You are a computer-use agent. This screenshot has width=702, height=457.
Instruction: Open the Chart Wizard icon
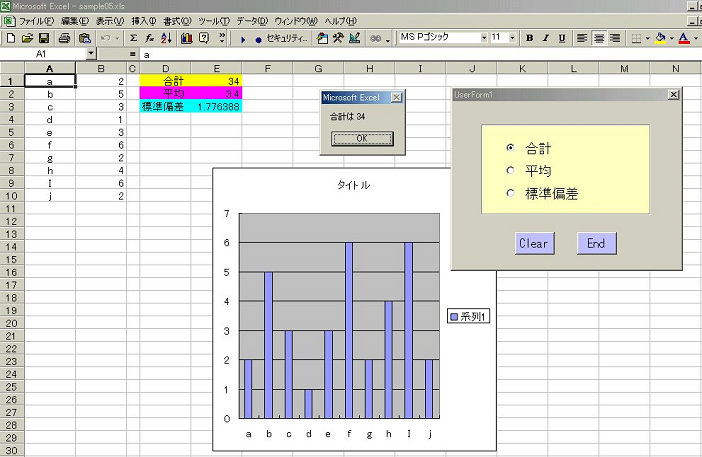(x=186, y=38)
